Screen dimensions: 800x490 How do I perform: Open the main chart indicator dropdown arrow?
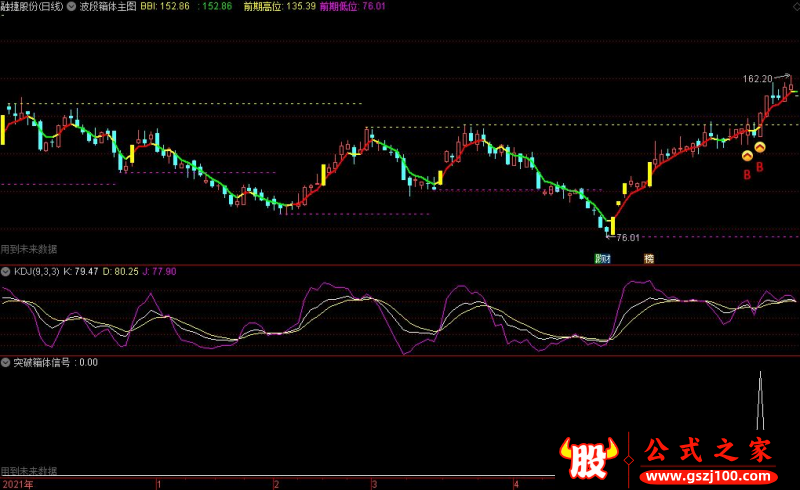tap(71, 7)
